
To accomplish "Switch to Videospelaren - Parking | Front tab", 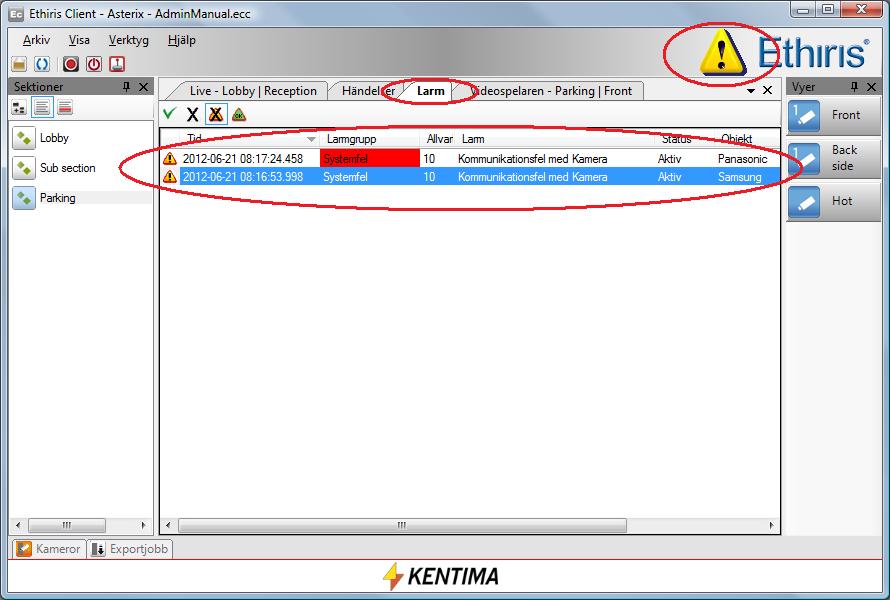I will click(x=551, y=91).
